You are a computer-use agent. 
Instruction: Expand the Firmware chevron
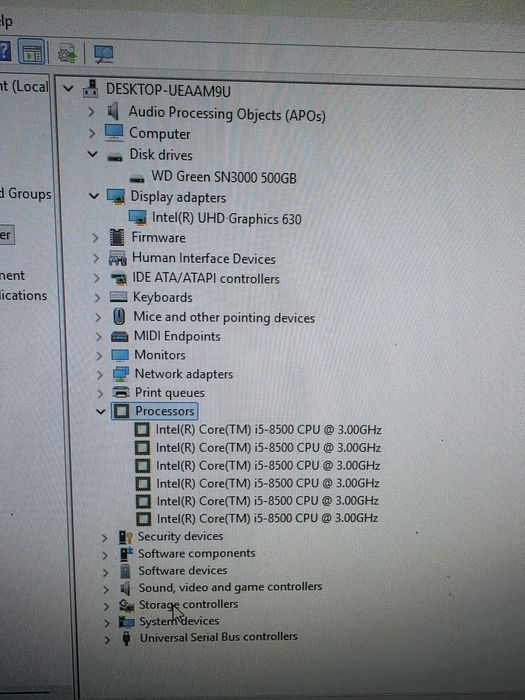pos(95,238)
